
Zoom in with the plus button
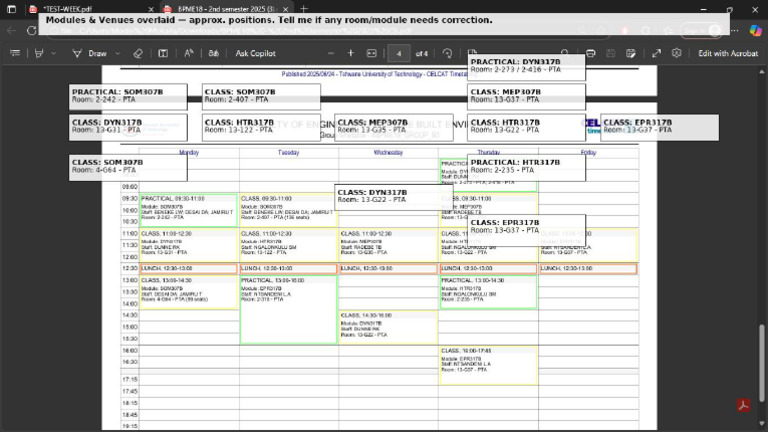[x=351, y=53]
